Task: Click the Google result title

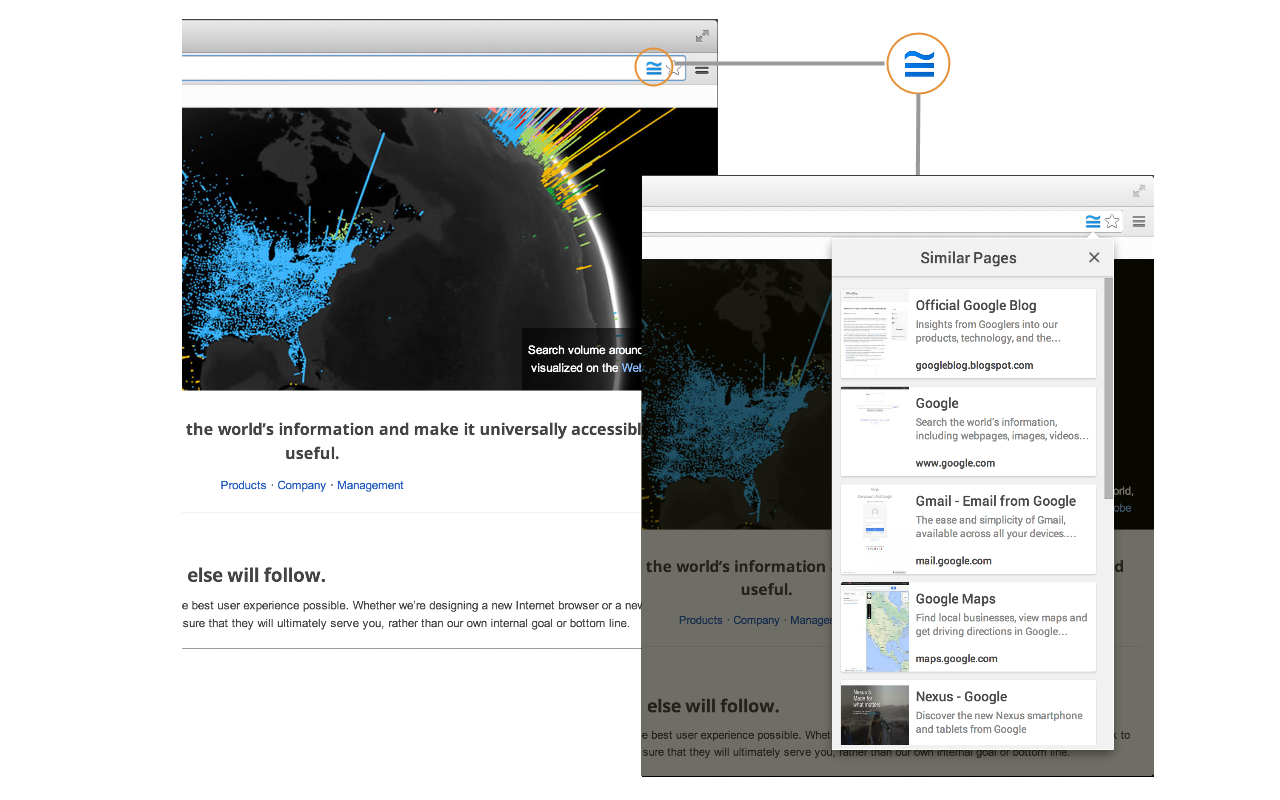Action: tap(937, 404)
